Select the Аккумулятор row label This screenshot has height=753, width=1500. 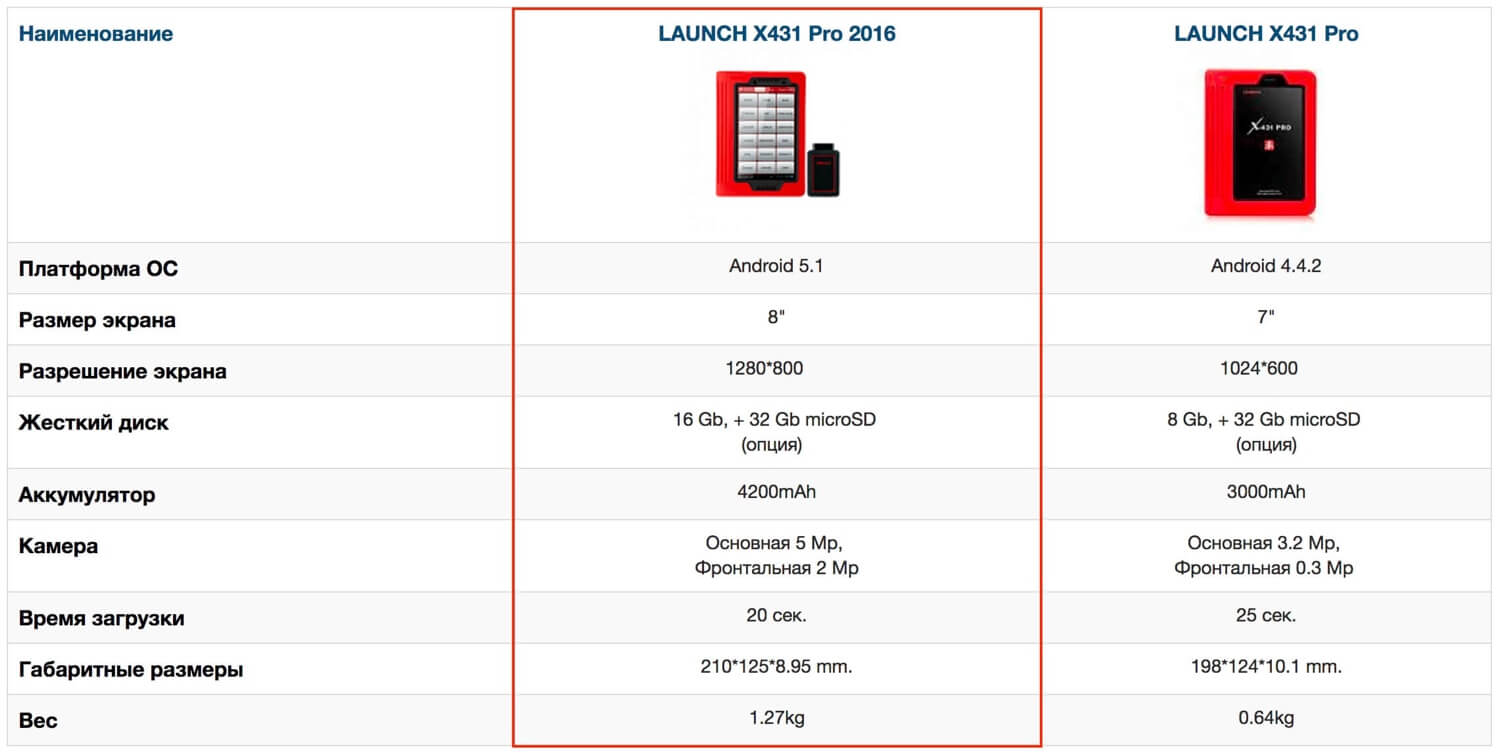click(87, 496)
